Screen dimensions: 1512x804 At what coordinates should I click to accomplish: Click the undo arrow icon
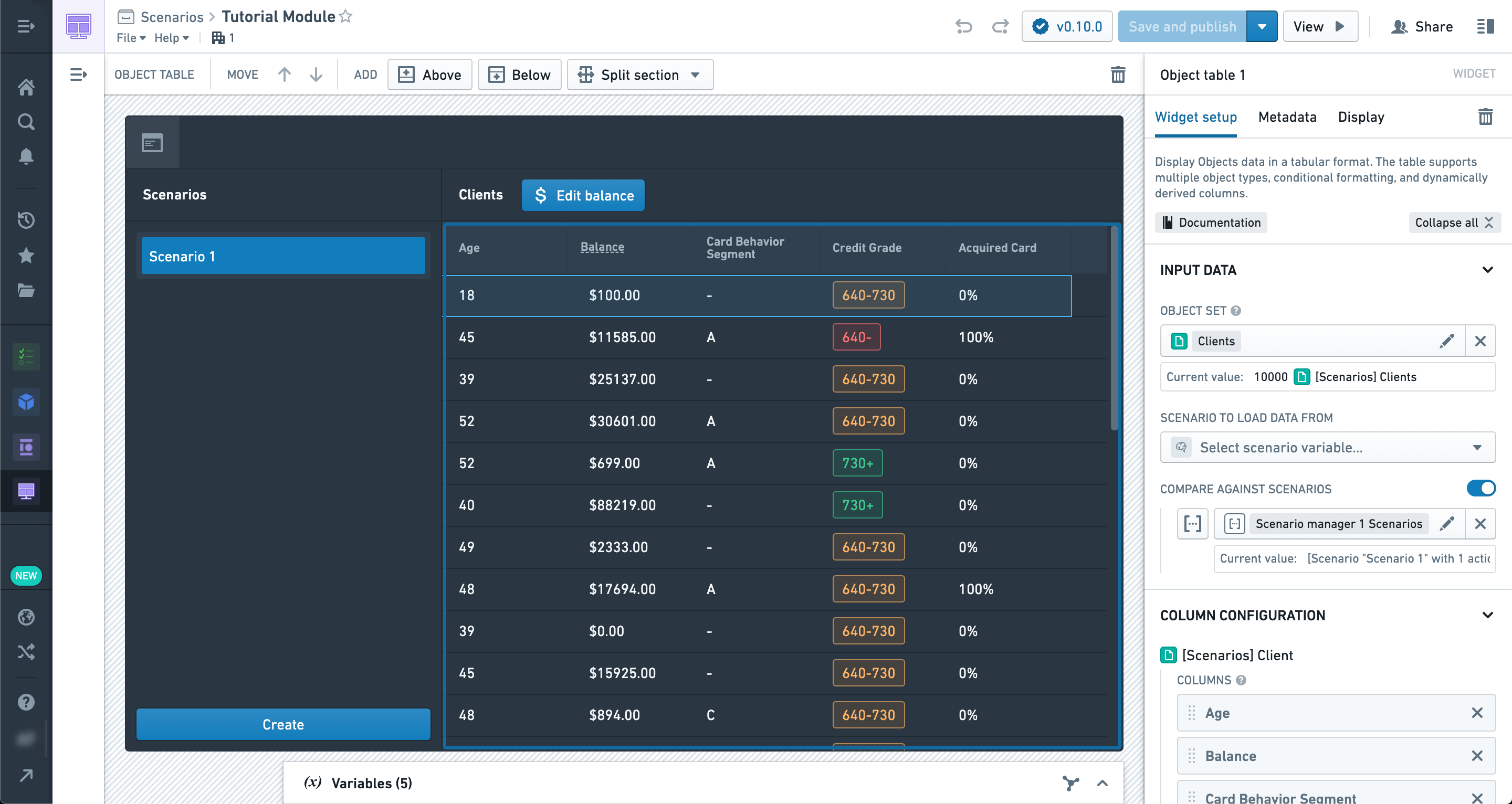[x=964, y=27]
